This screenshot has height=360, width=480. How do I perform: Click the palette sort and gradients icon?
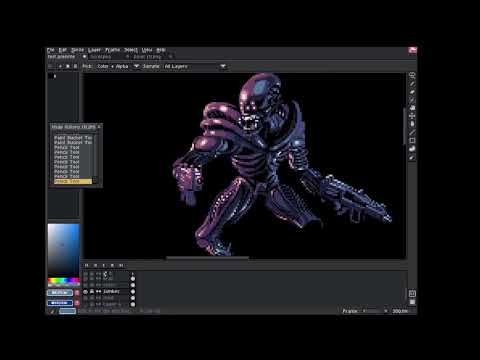(60, 66)
